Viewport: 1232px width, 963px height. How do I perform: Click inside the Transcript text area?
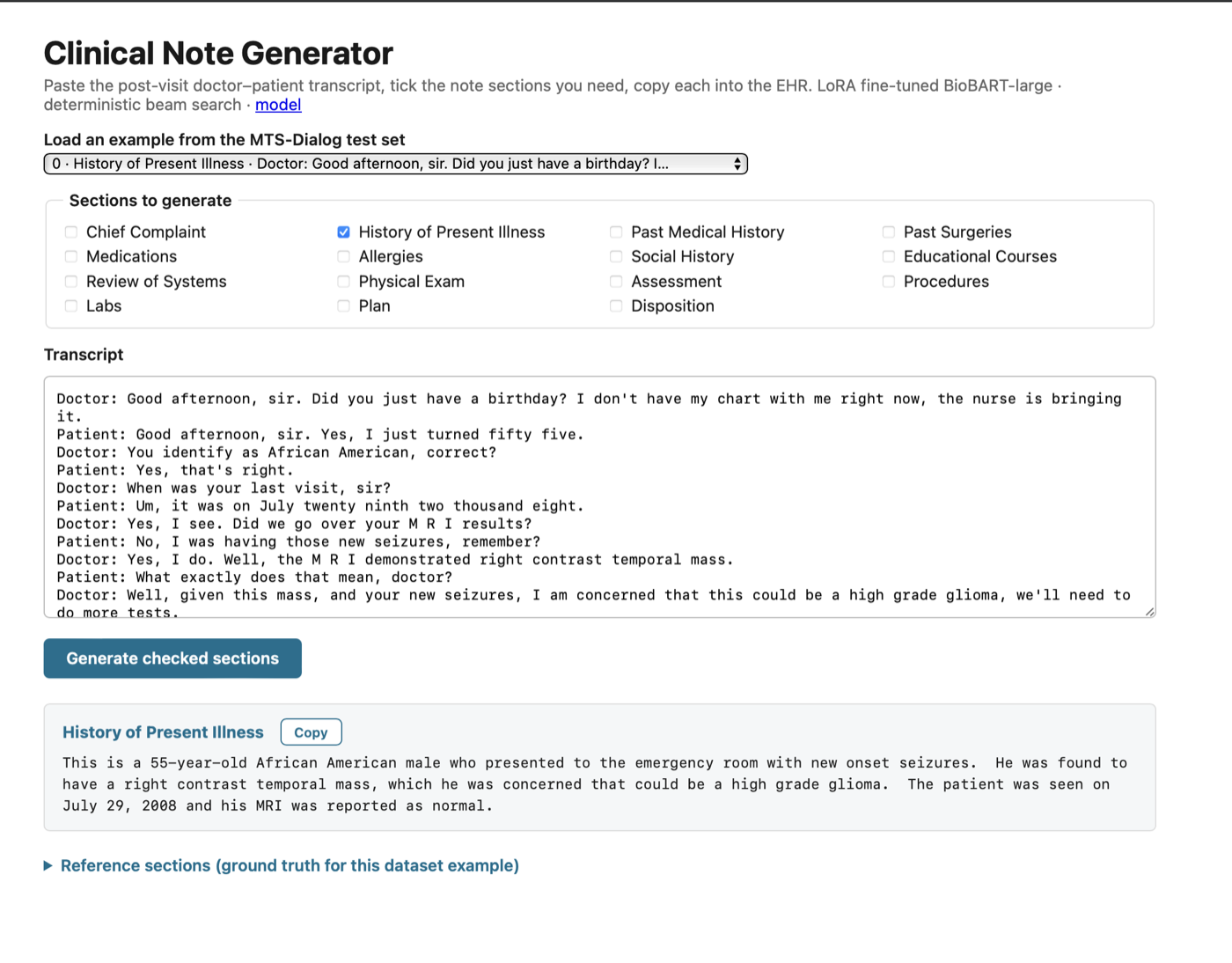599,497
